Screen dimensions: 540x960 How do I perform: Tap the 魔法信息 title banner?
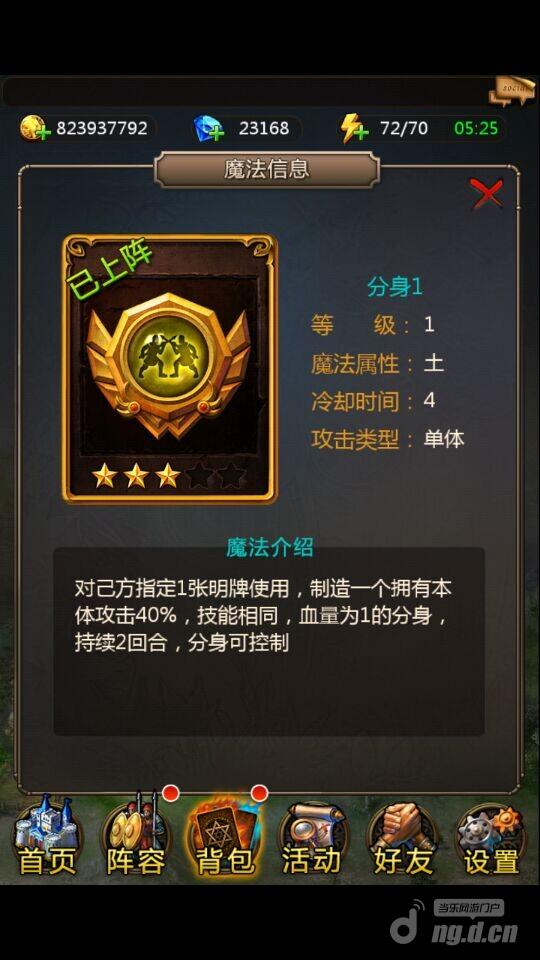pos(266,169)
